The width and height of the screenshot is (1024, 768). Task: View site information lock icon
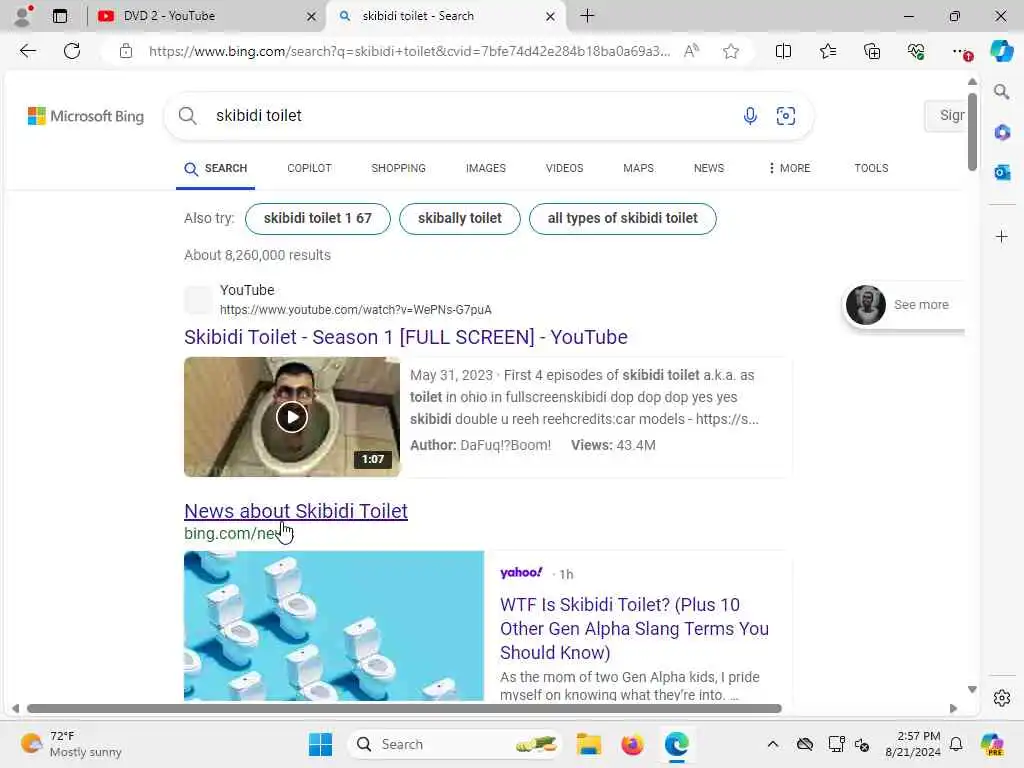[126, 51]
